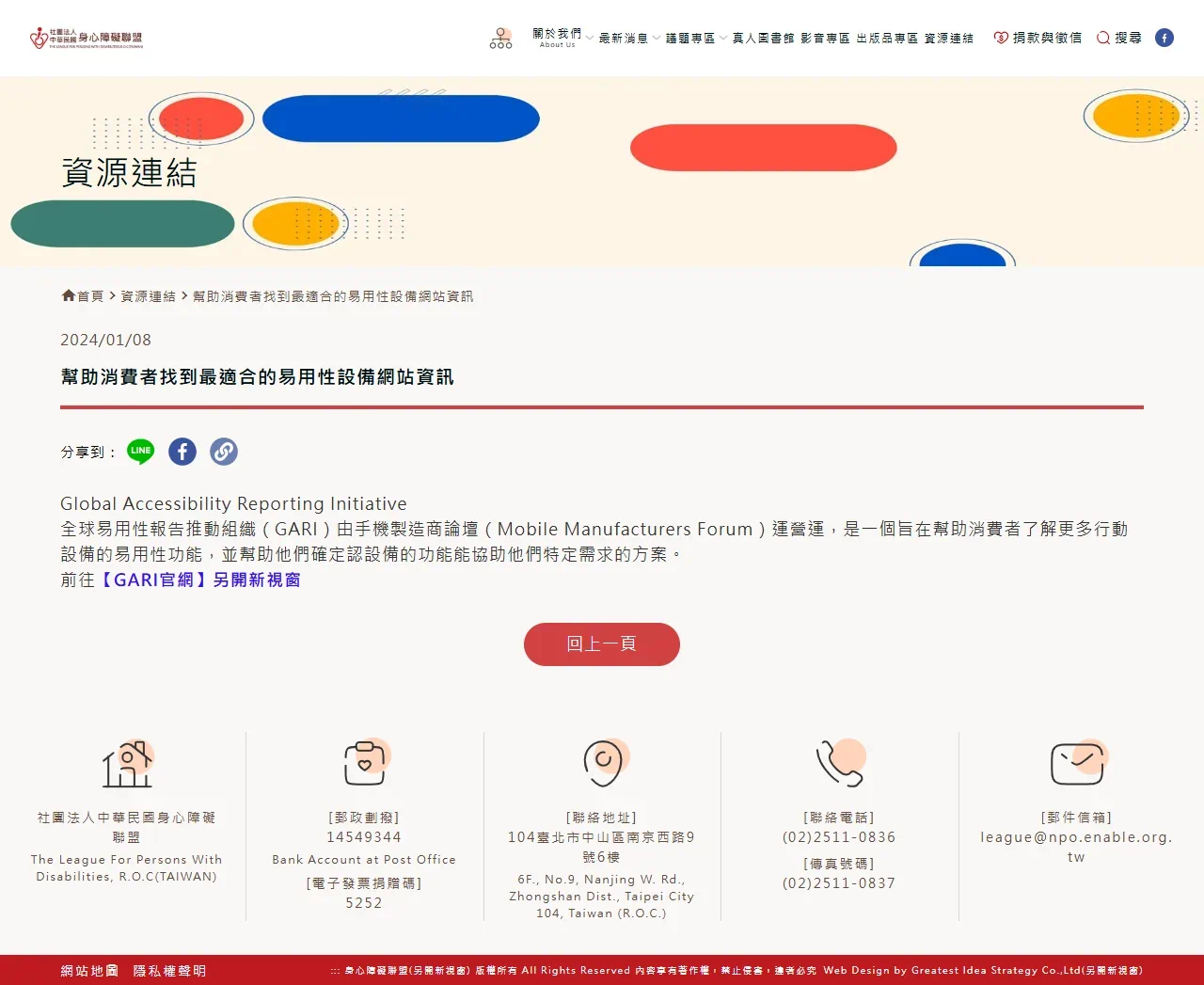This screenshot has height=985, width=1204.
Task: Share the article to Facebook
Action: point(182,452)
